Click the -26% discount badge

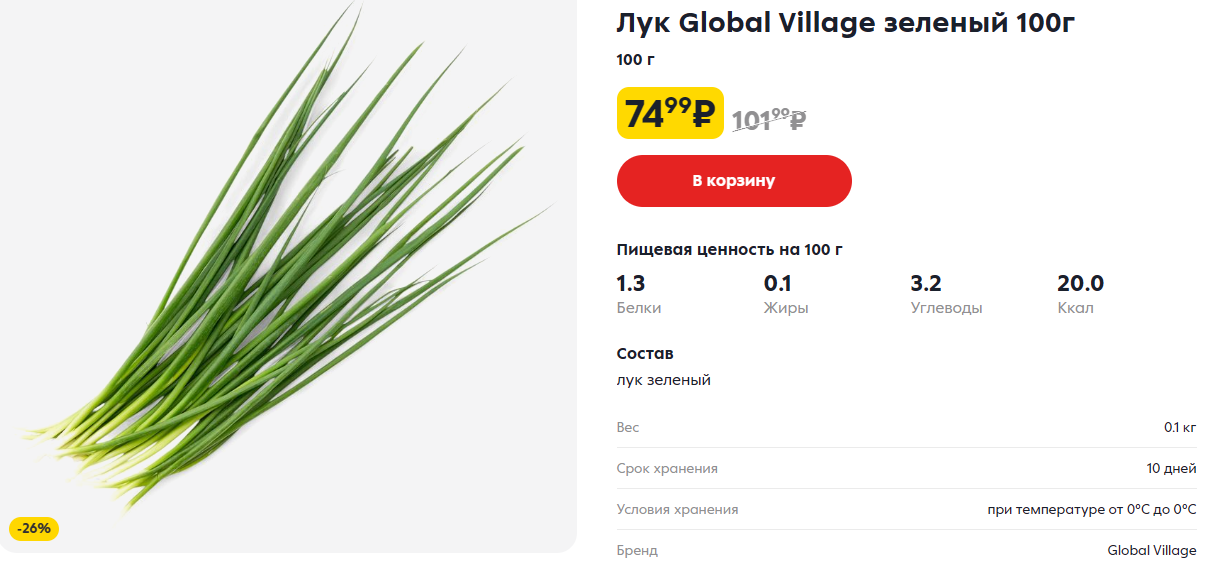tap(34, 528)
